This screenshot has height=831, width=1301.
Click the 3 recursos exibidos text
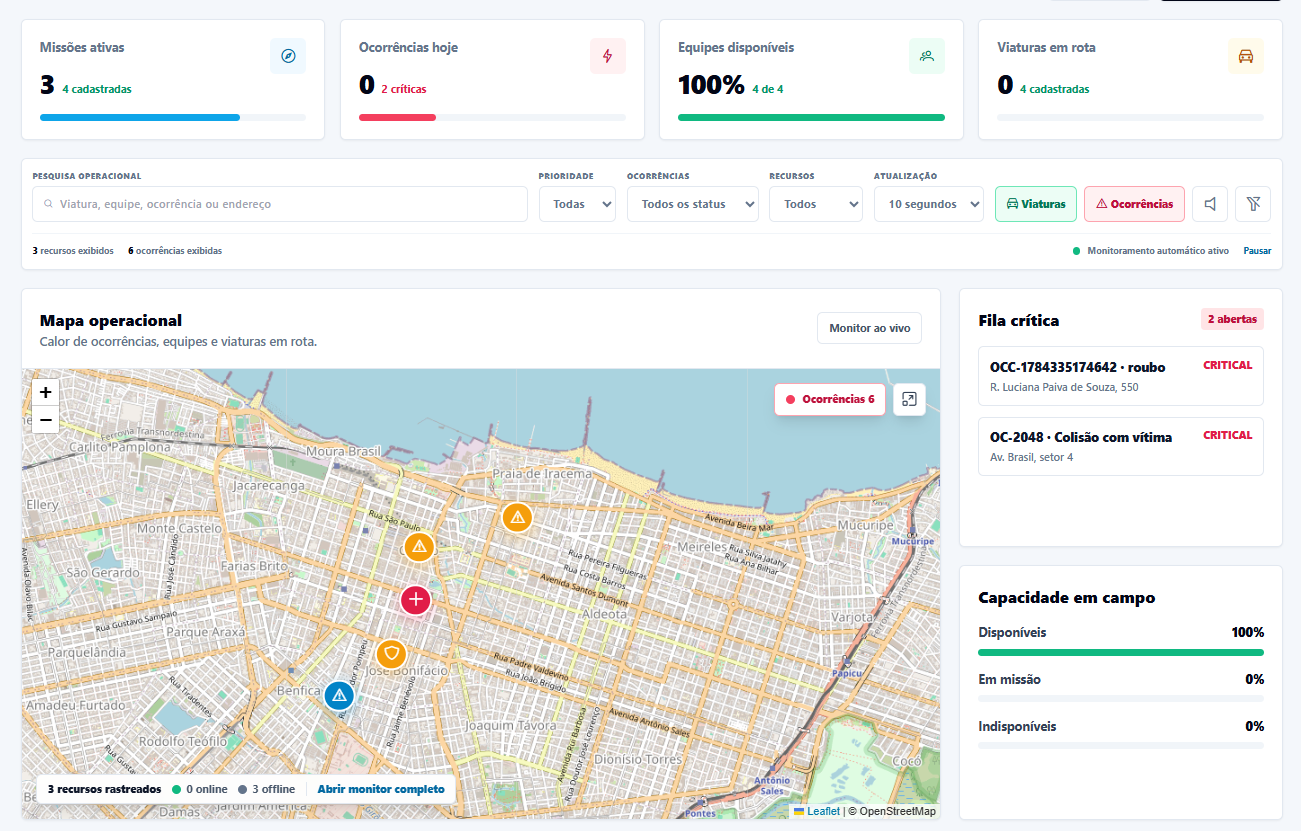(73, 251)
